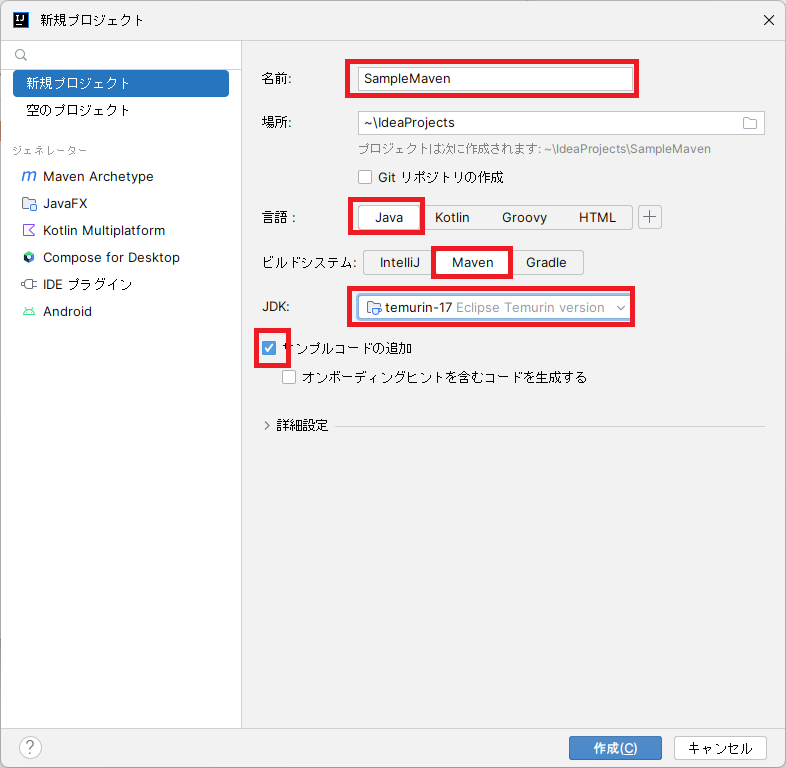Click the Kotlin Multiplatform icon
The height and width of the screenshot is (768, 786).
[x=29, y=230]
